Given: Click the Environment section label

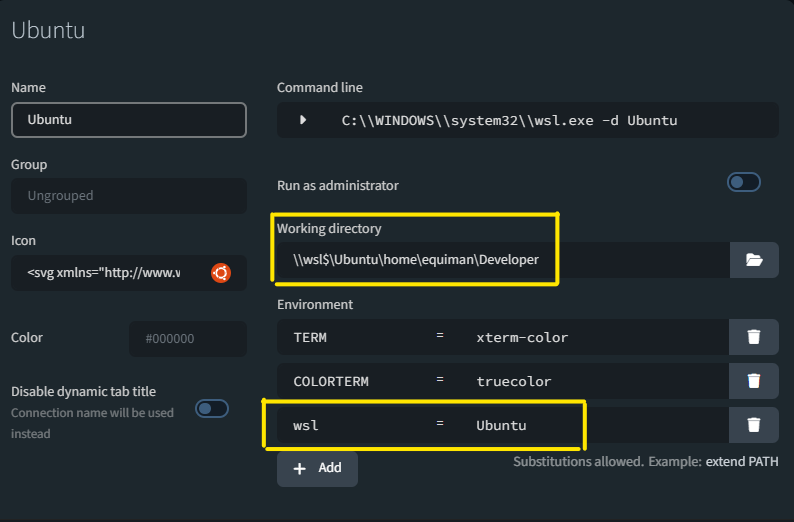Looking at the screenshot, I should (315, 304).
